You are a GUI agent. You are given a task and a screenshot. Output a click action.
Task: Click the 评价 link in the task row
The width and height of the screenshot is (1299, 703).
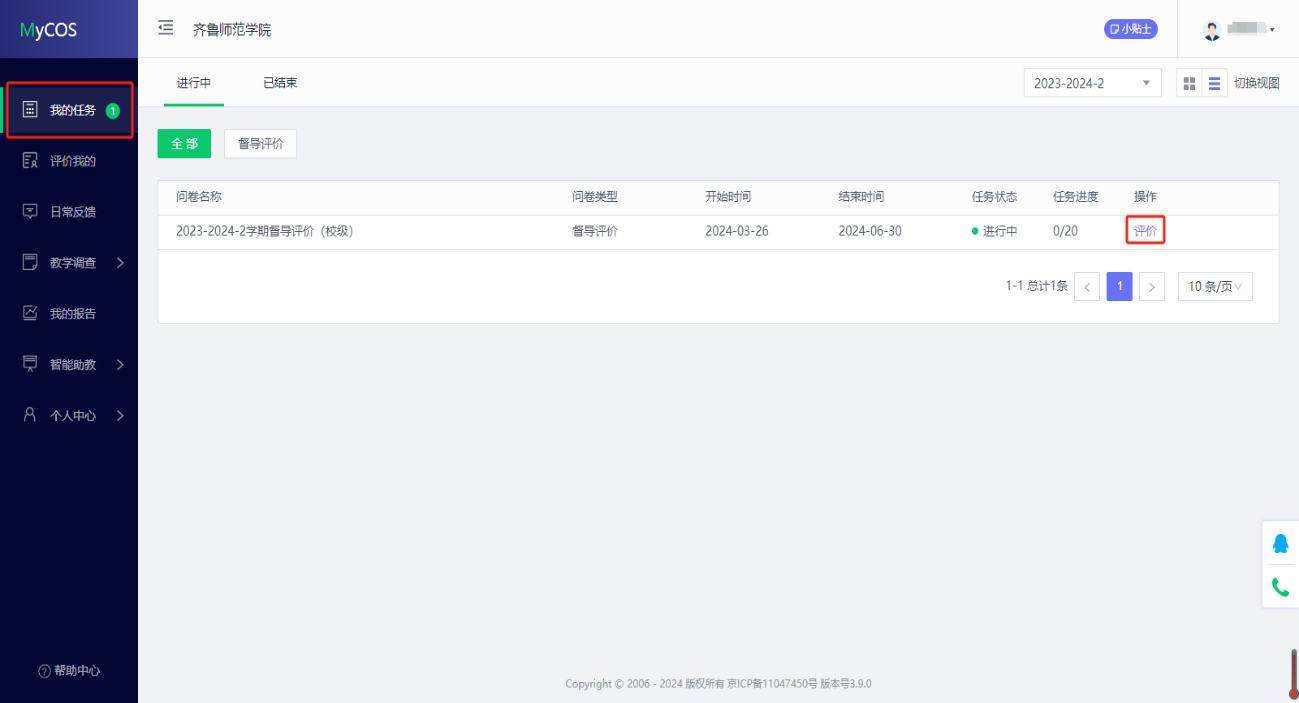pos(1145,231)
